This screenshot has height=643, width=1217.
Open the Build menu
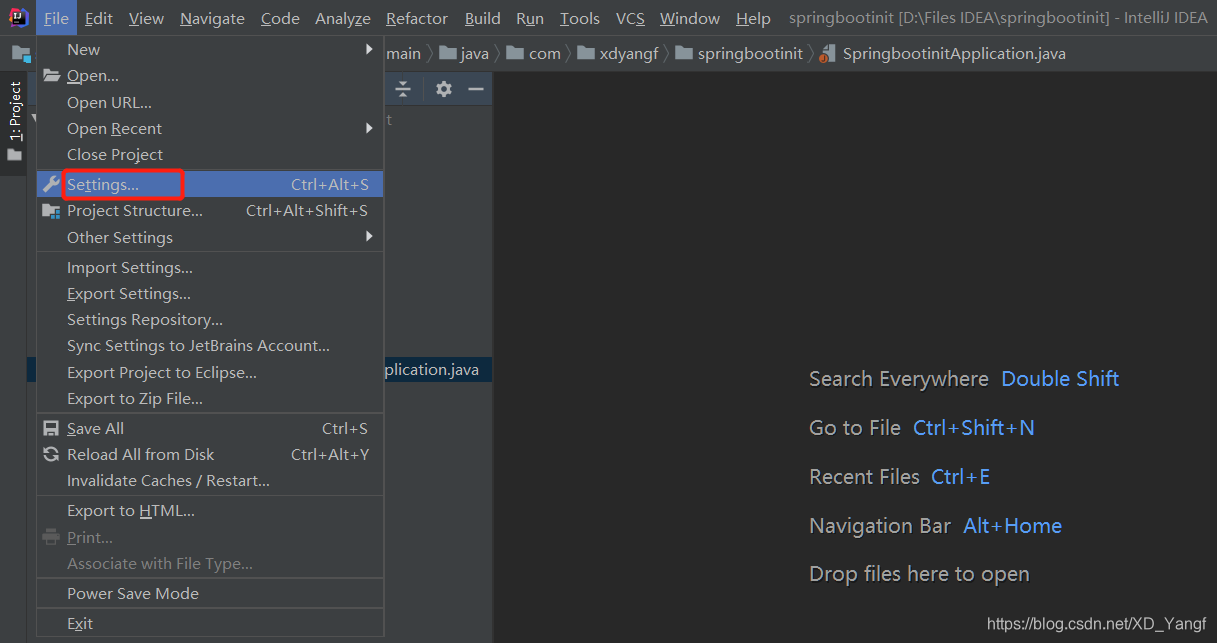(x=483, y=18)
